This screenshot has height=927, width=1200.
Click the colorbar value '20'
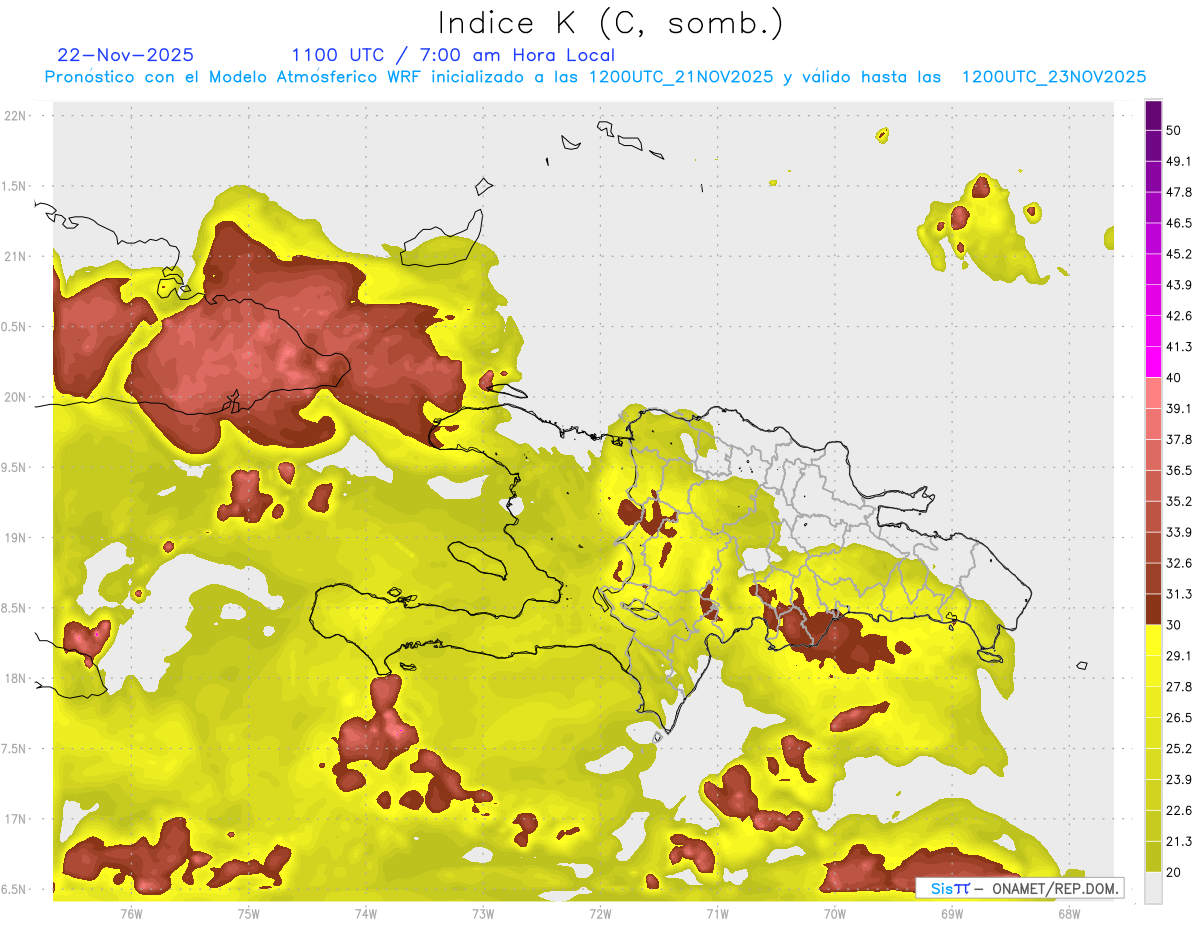click(x=1175, y=873)
